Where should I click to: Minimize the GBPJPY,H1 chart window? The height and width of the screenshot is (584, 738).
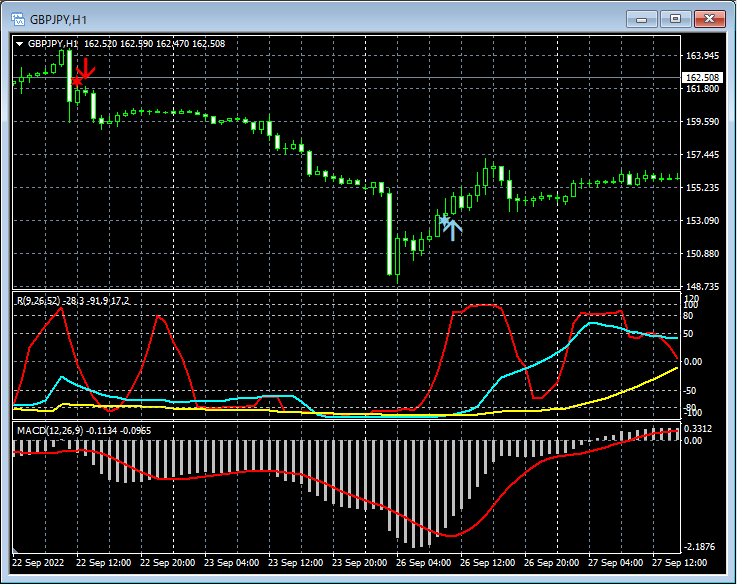click(642, 18)
